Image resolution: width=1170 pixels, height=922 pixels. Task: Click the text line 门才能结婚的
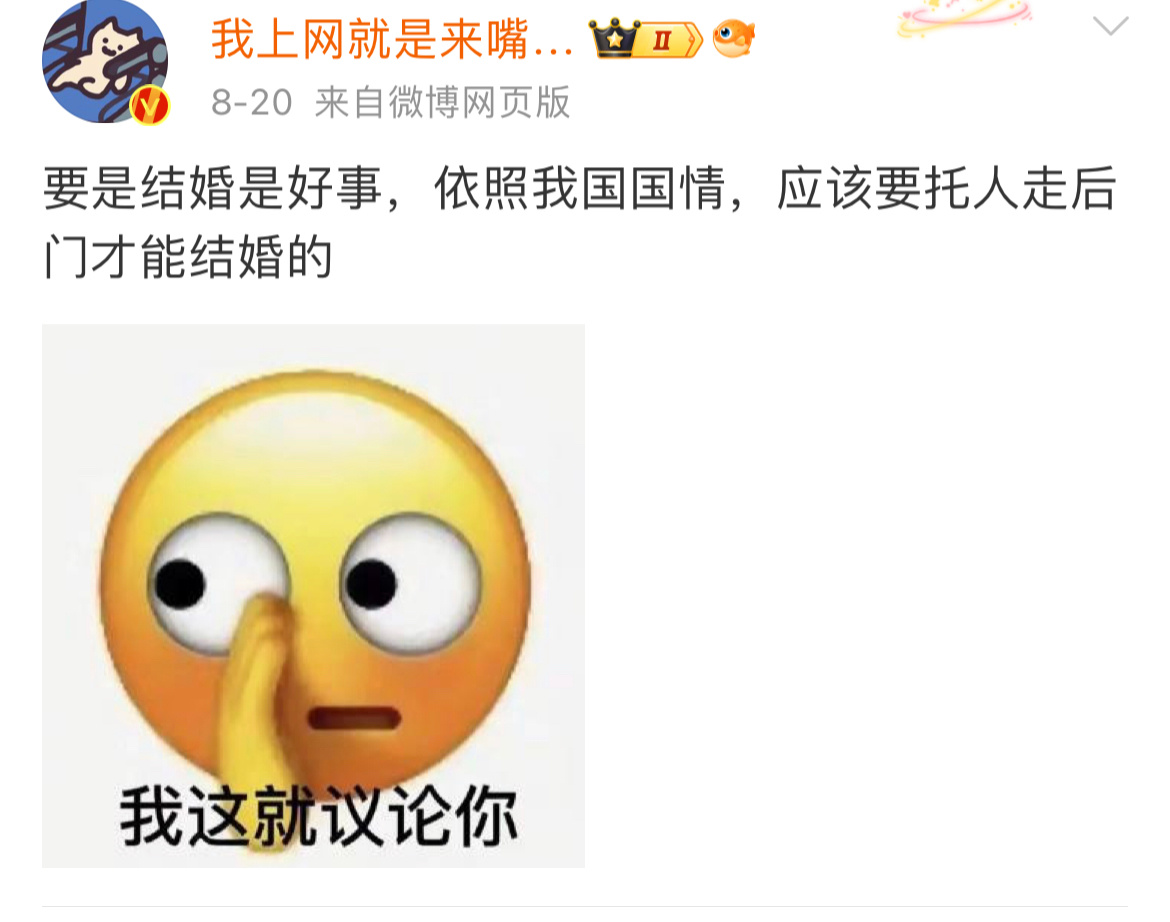click(188, 256)
